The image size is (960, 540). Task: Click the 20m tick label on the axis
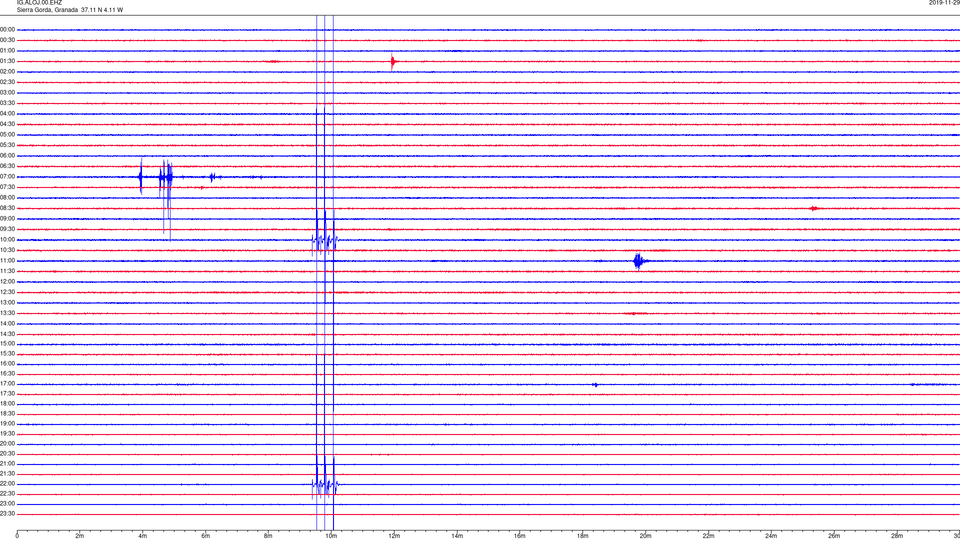tap(645, 536)
